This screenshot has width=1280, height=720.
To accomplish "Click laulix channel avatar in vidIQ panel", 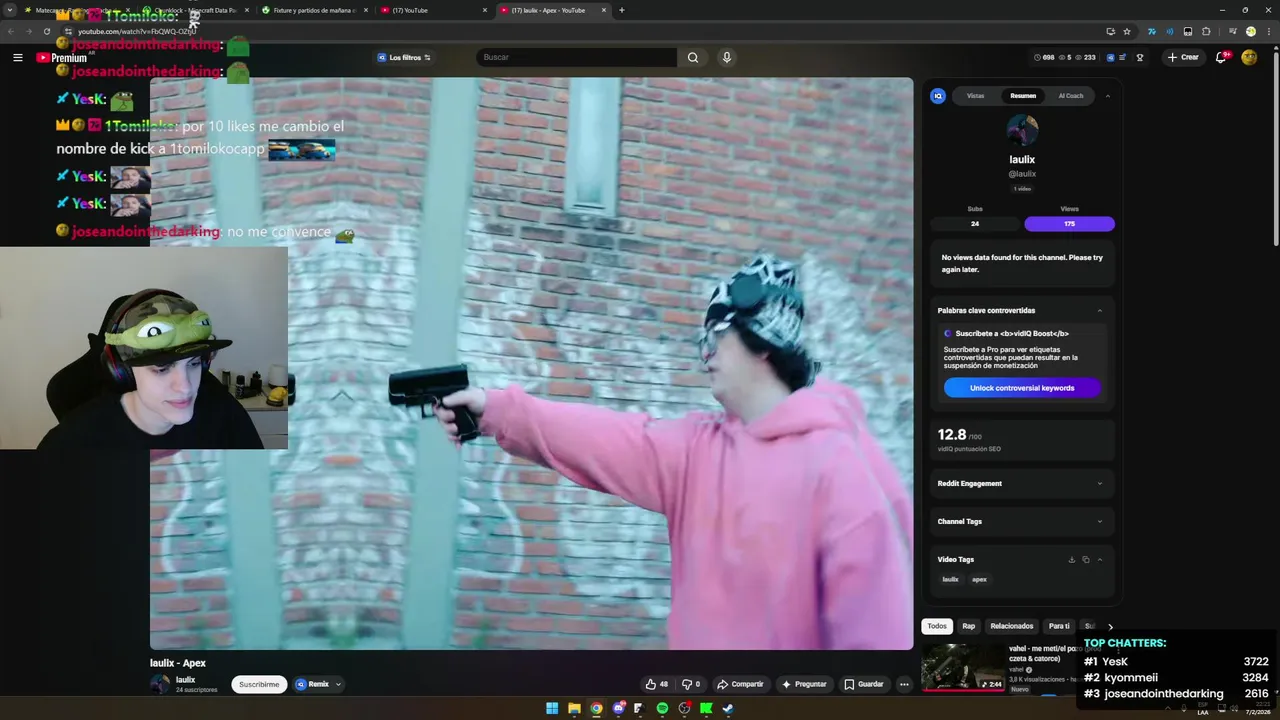I will [1022, 130].
